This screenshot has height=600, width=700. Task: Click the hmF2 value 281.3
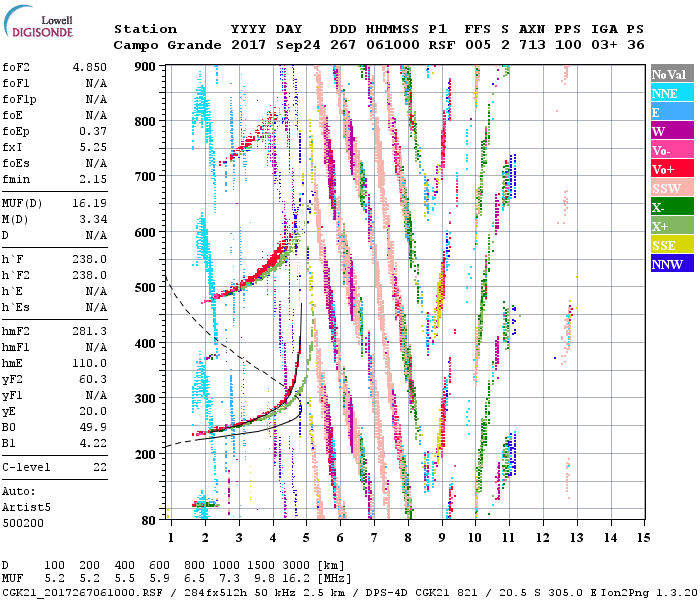(90, 331)
